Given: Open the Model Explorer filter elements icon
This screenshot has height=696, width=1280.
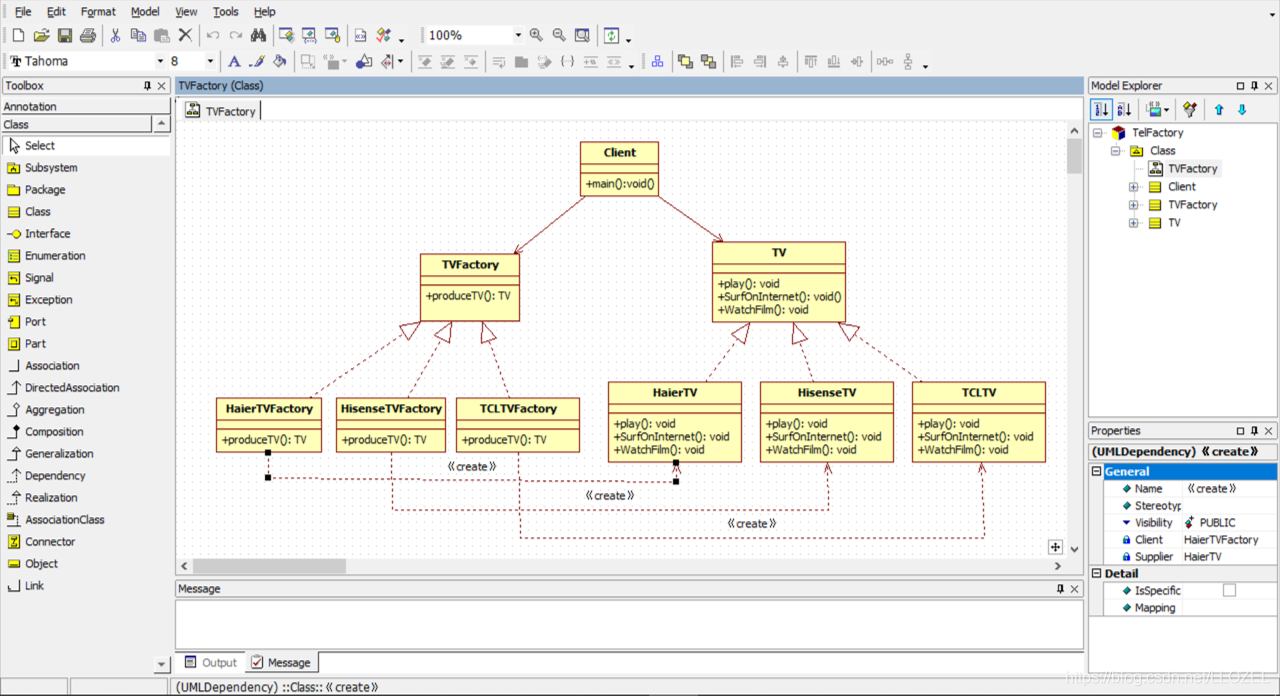Looking at the screenshot, I should [1190, 109].
